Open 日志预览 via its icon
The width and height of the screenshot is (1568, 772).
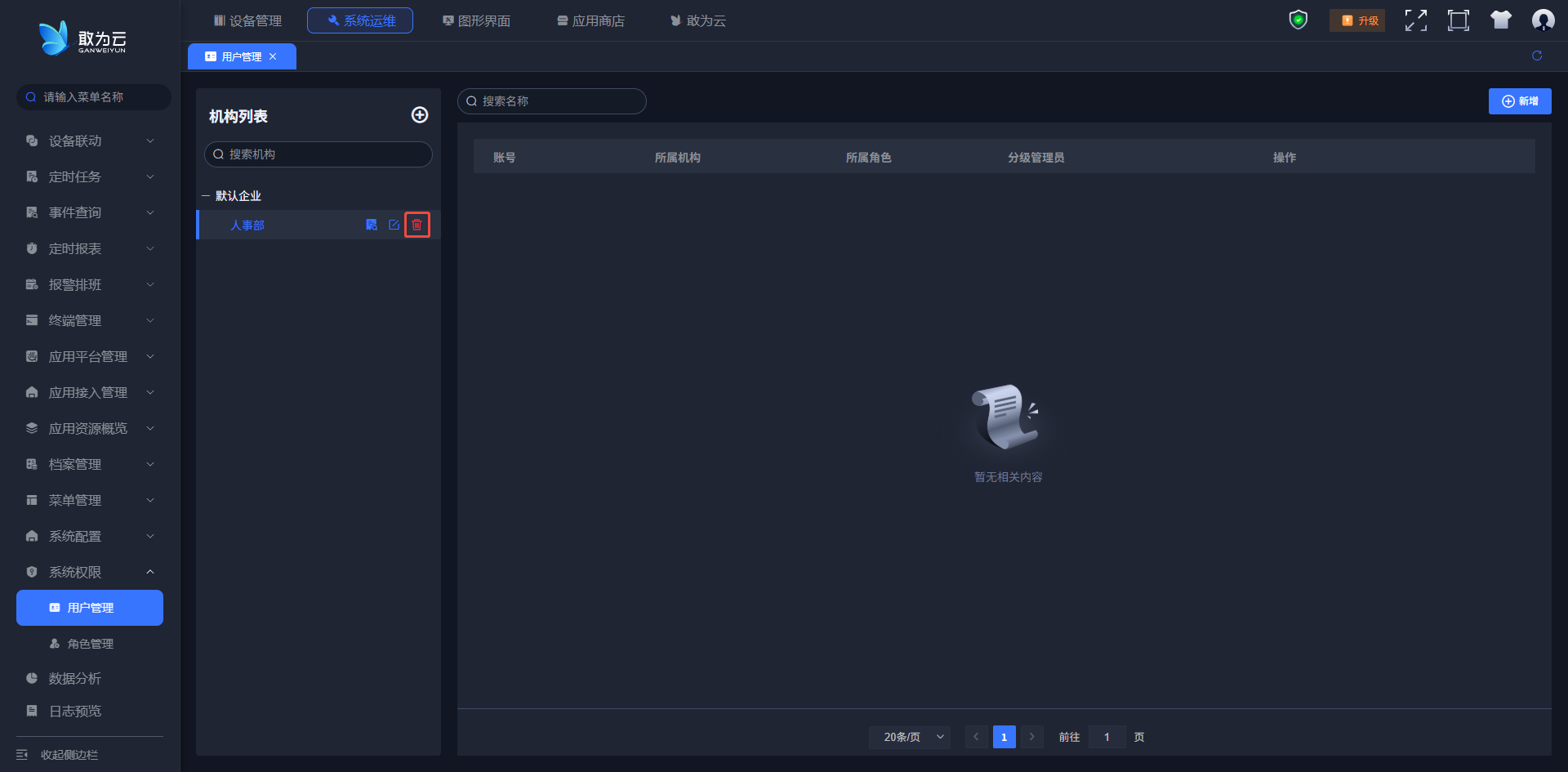point(32,711)
